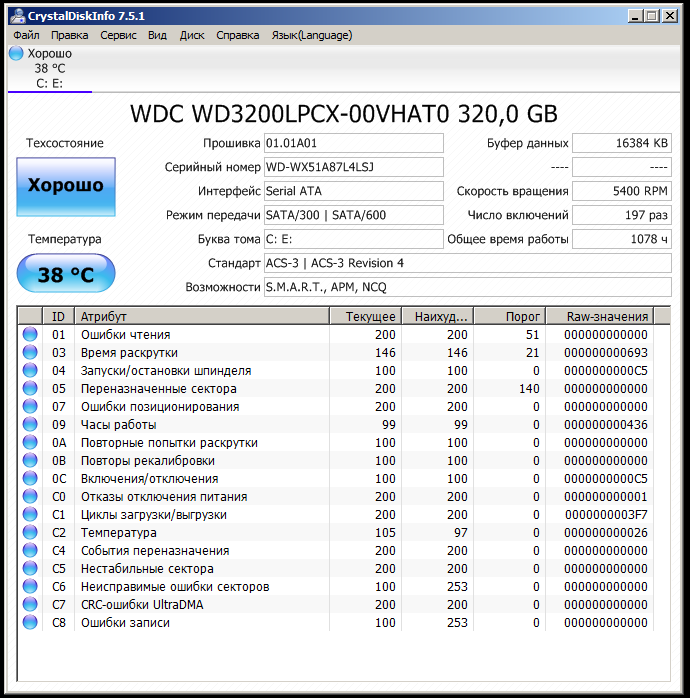Click the Режим передачи field SATA/300 | SATA/600
Image resolution: width=690 pixels, height=698 pixels.
pos(354,215)
